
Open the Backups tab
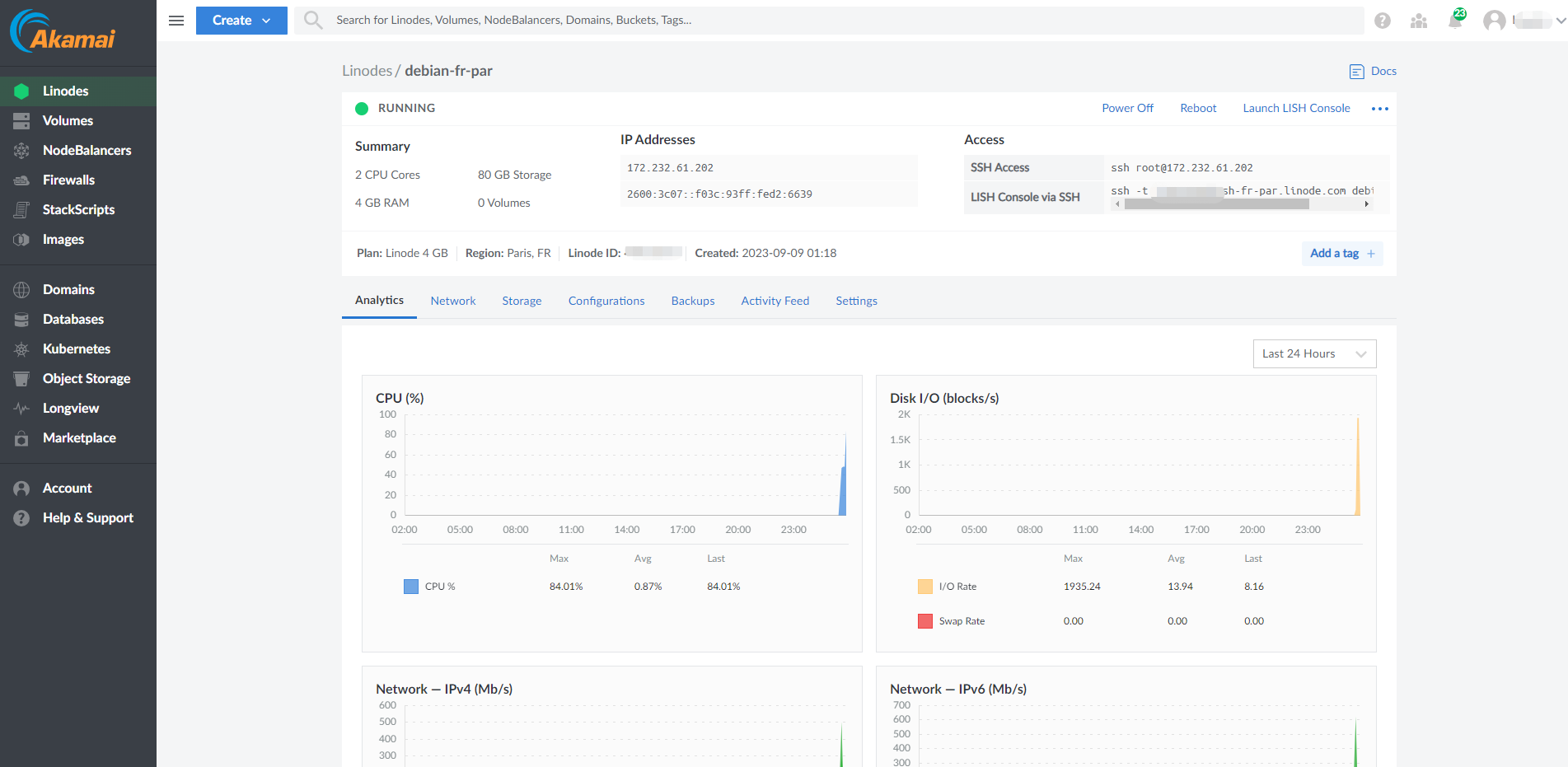point(693,301)
